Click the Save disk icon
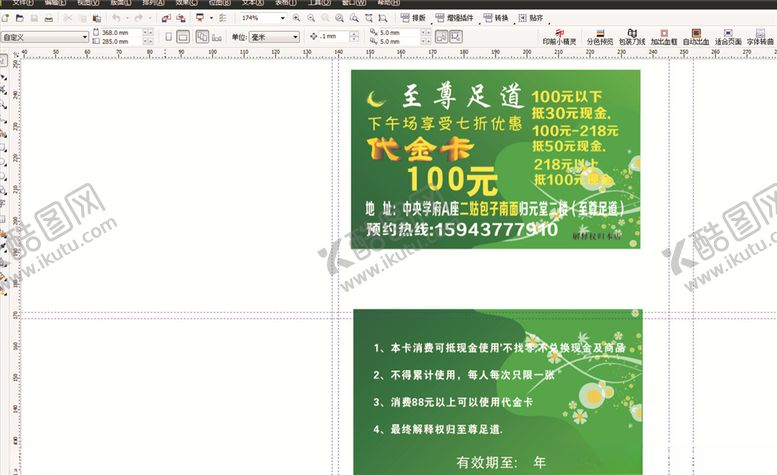Image resolution: width=777 pixels, height=475 pixels. point(34,18)
